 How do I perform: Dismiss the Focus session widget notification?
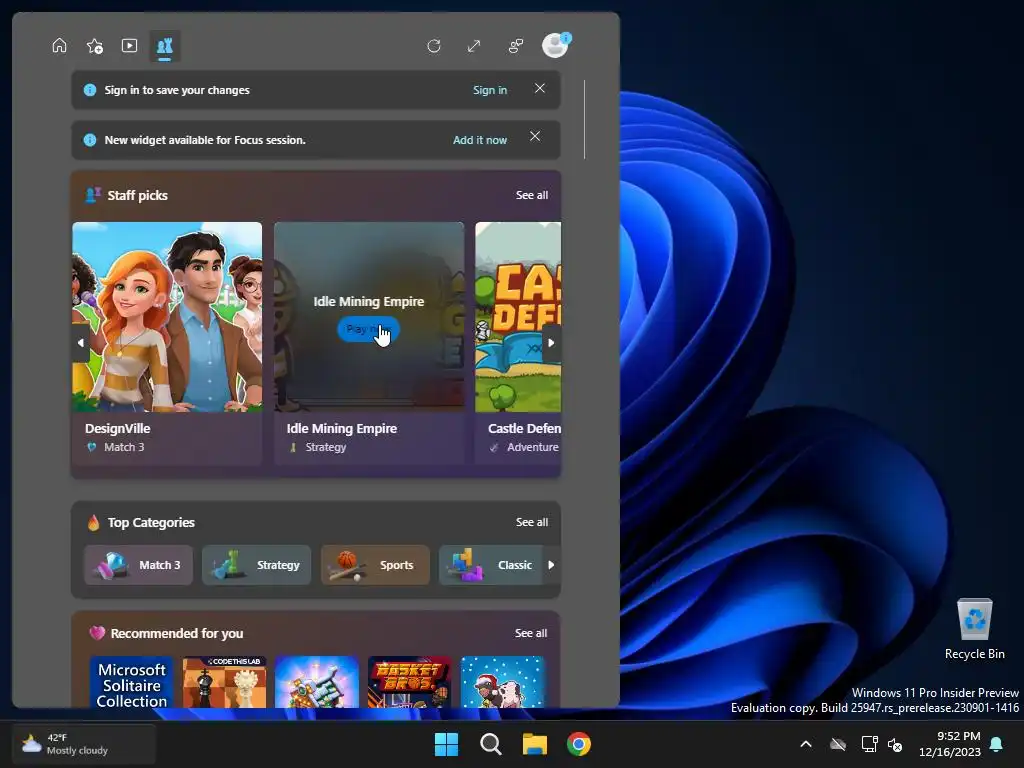(x=535, y=136)
